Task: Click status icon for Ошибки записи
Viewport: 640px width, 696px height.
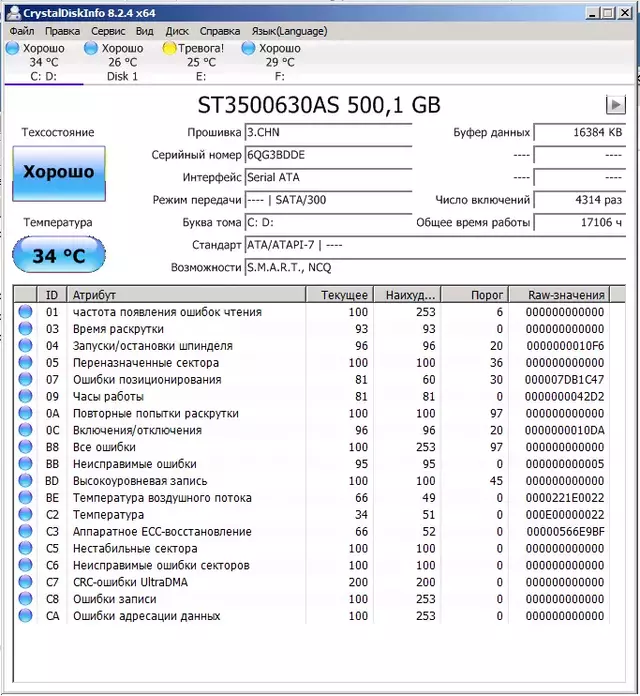Action: click(x=25, y=598)
